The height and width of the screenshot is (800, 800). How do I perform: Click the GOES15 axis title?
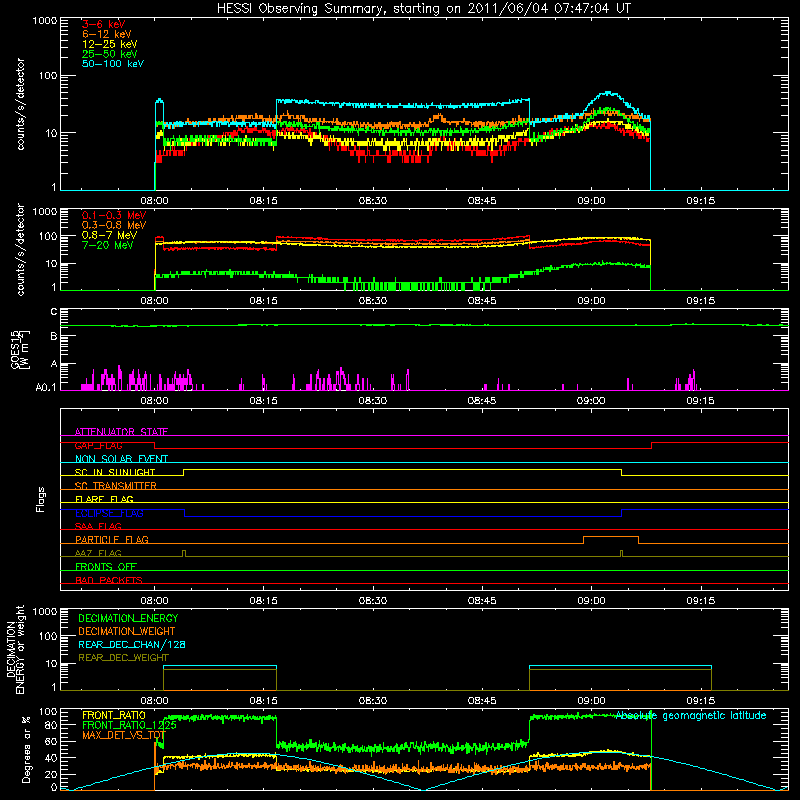coord(20,350)
